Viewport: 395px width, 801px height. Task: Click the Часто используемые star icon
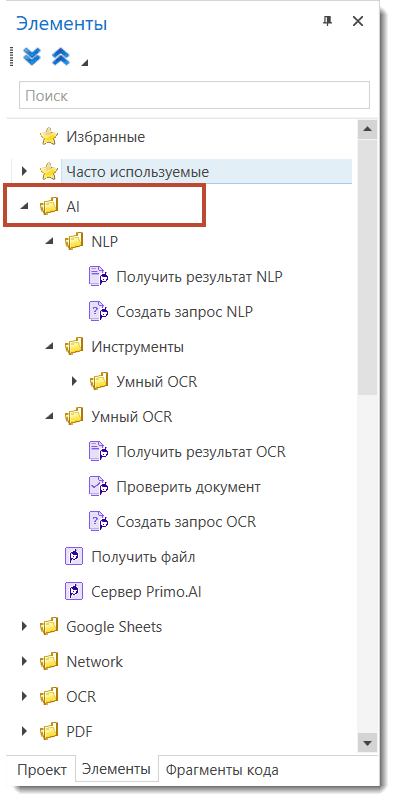[x=49, y=172]
